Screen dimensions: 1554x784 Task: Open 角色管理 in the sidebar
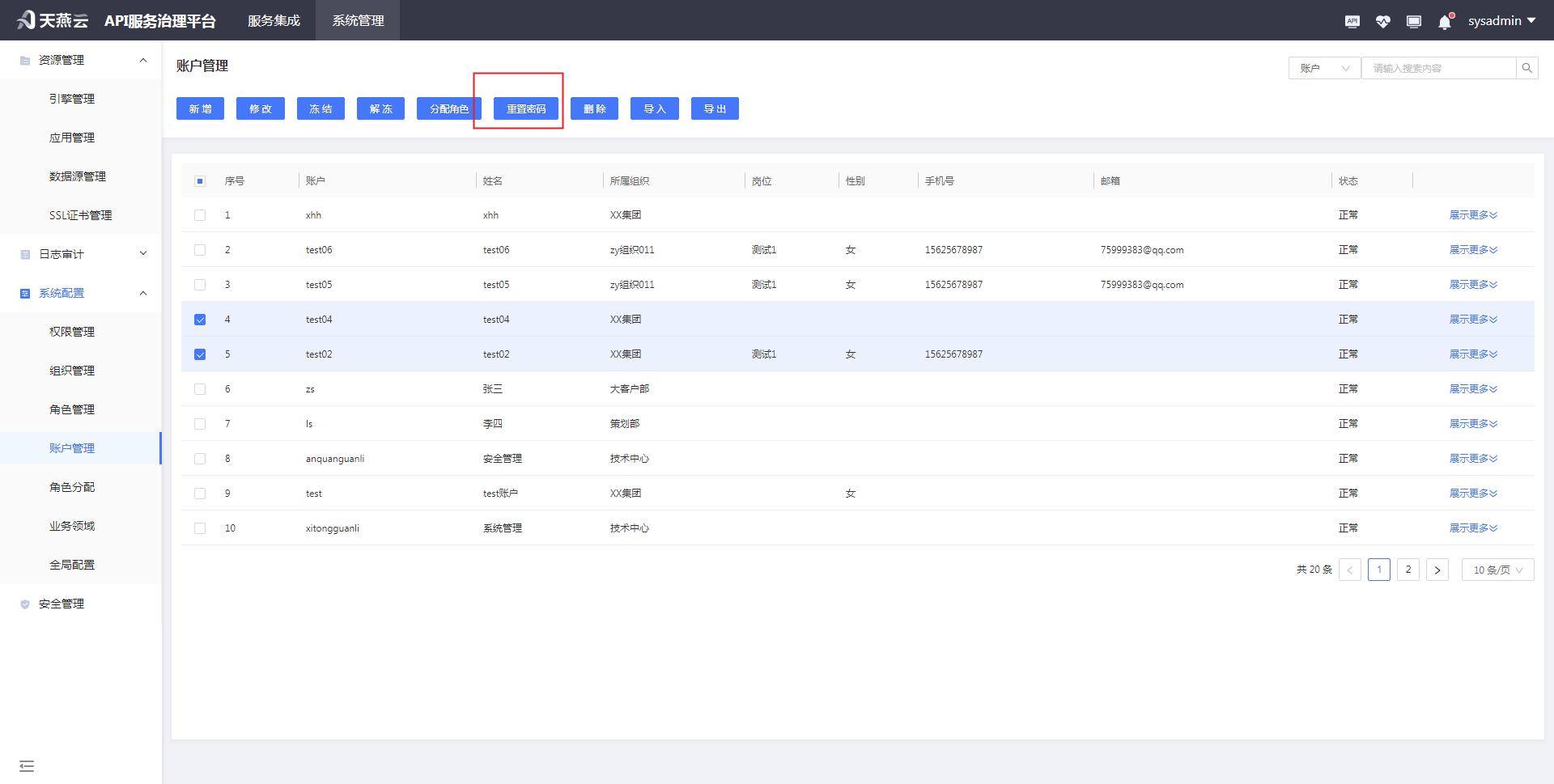[x=72, y=409]
